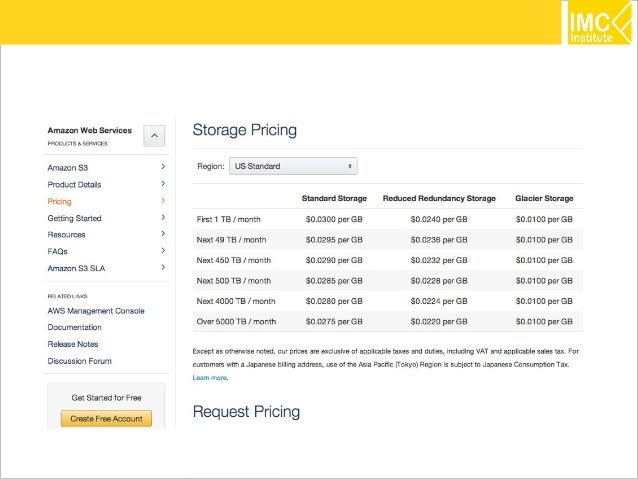
Task: Select the Pricing sidebar item
Action: 59,201
